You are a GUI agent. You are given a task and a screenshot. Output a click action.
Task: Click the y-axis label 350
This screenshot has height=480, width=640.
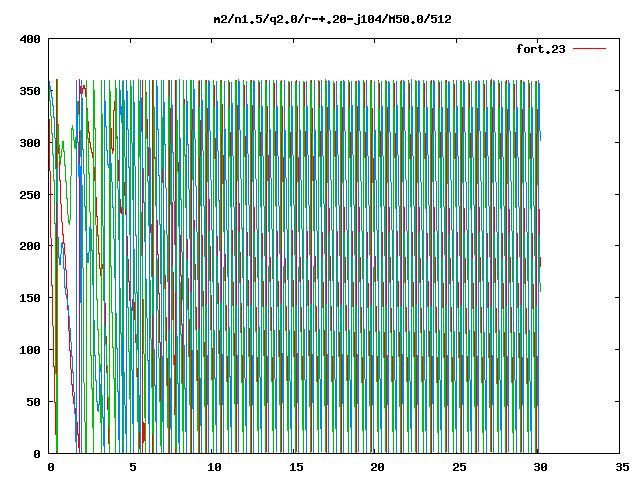[x=30, y=91]
